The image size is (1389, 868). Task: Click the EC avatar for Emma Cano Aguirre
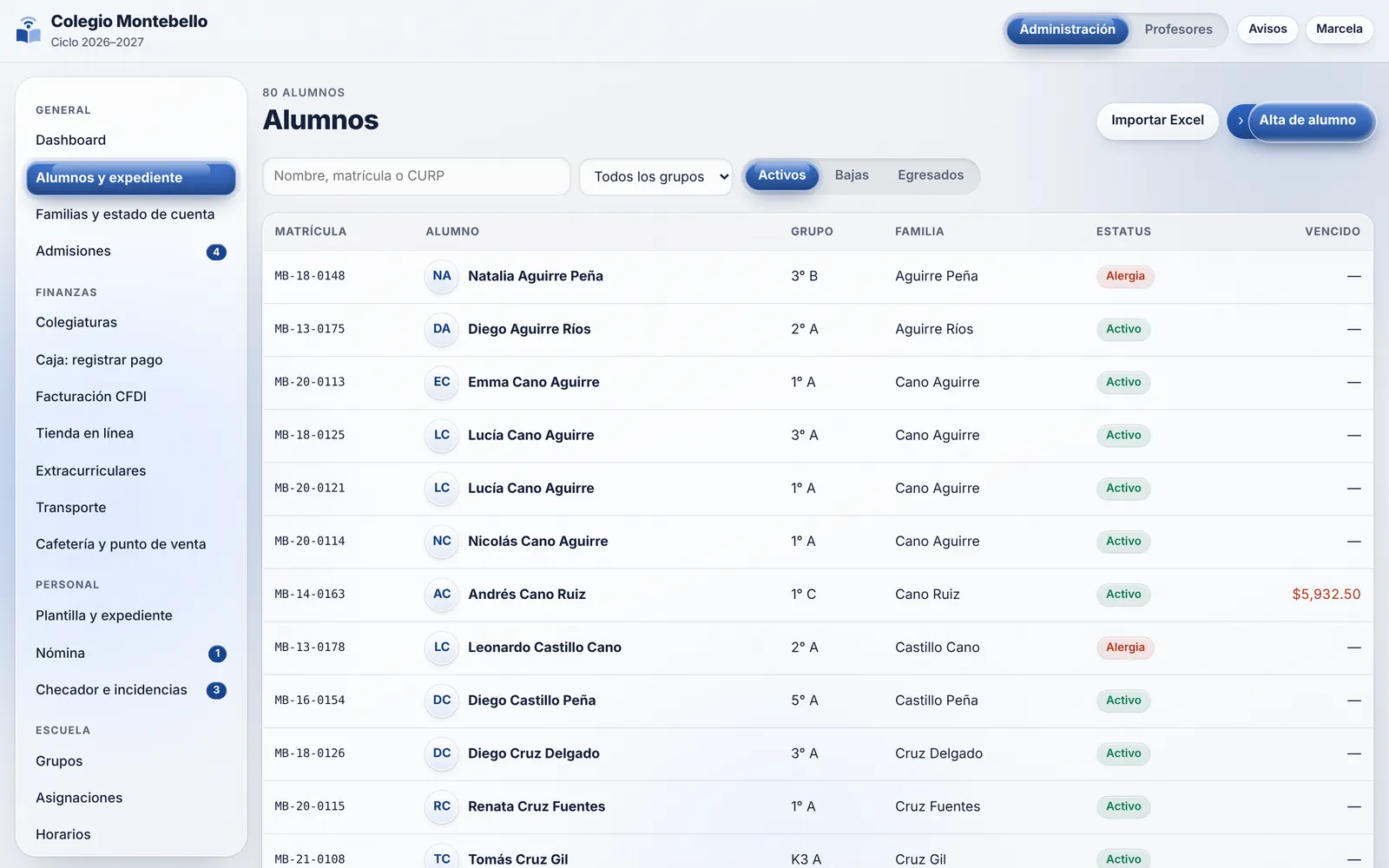[442, 382]
